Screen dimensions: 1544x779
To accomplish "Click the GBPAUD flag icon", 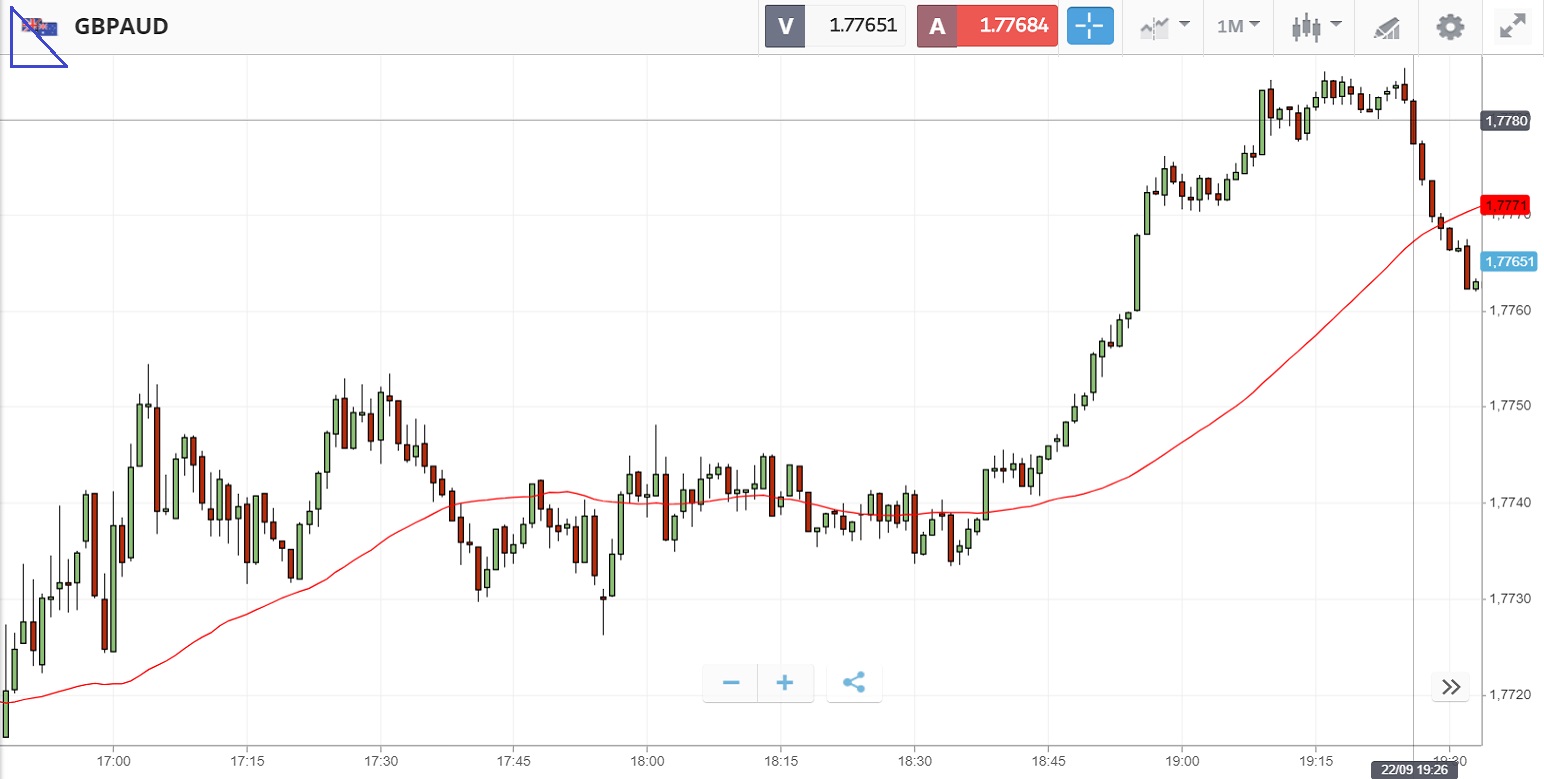I will pos(40,27).
